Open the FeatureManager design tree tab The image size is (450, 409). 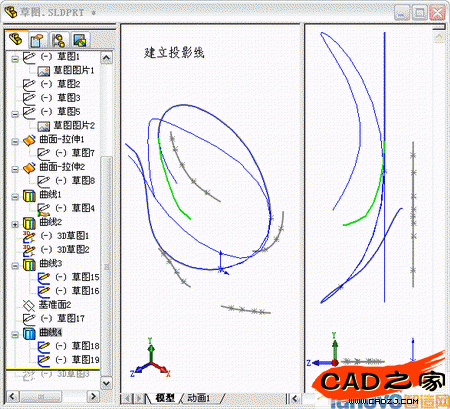click(x=15, y=40)
